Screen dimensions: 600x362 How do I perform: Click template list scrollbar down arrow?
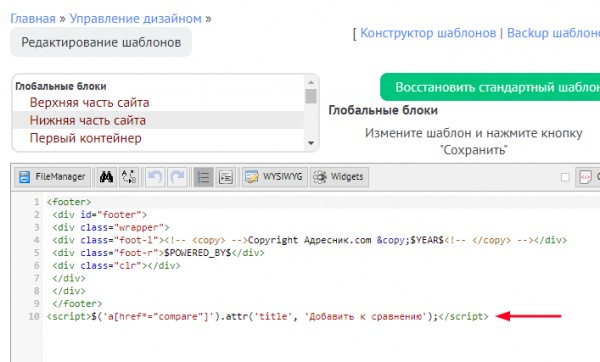coord(311,143)
